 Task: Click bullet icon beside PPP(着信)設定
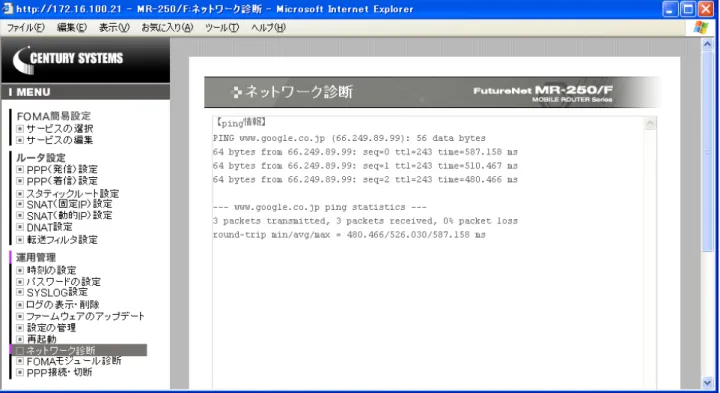point(20,181)
